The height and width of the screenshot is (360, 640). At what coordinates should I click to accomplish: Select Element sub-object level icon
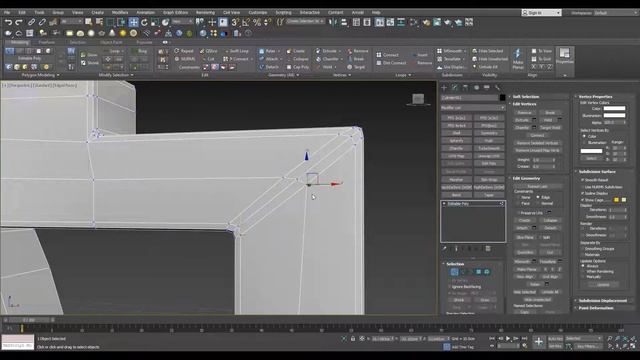487,272
